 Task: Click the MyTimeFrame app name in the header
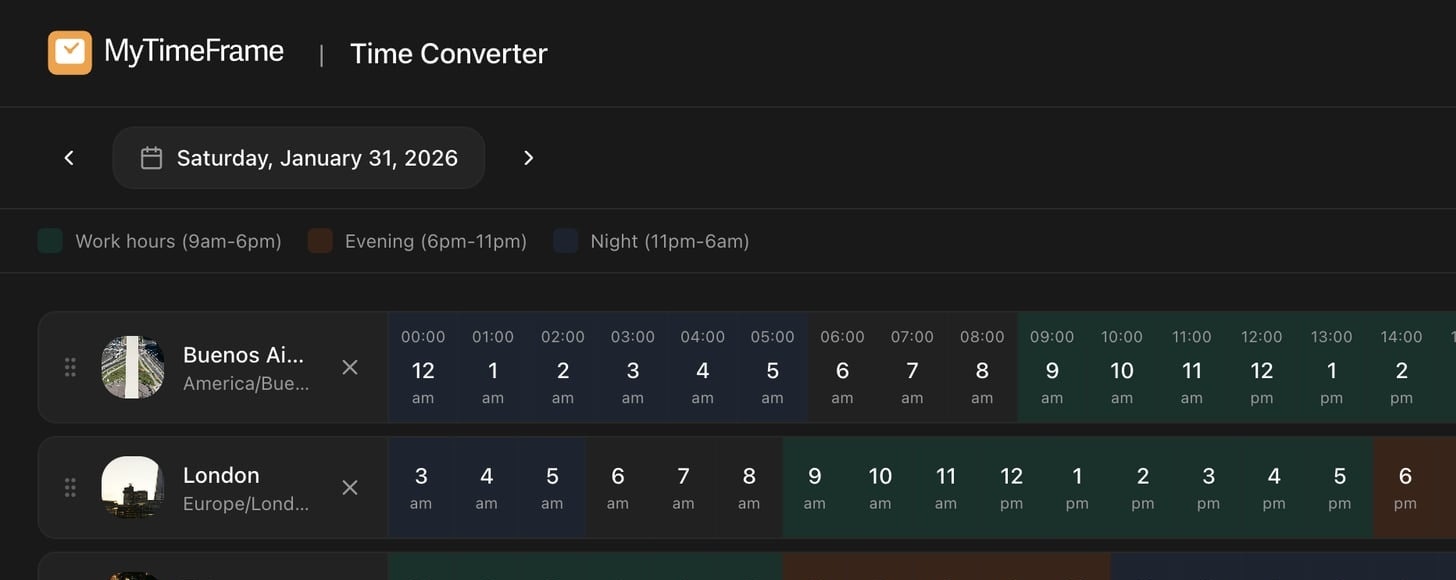(x=194, y=51)
